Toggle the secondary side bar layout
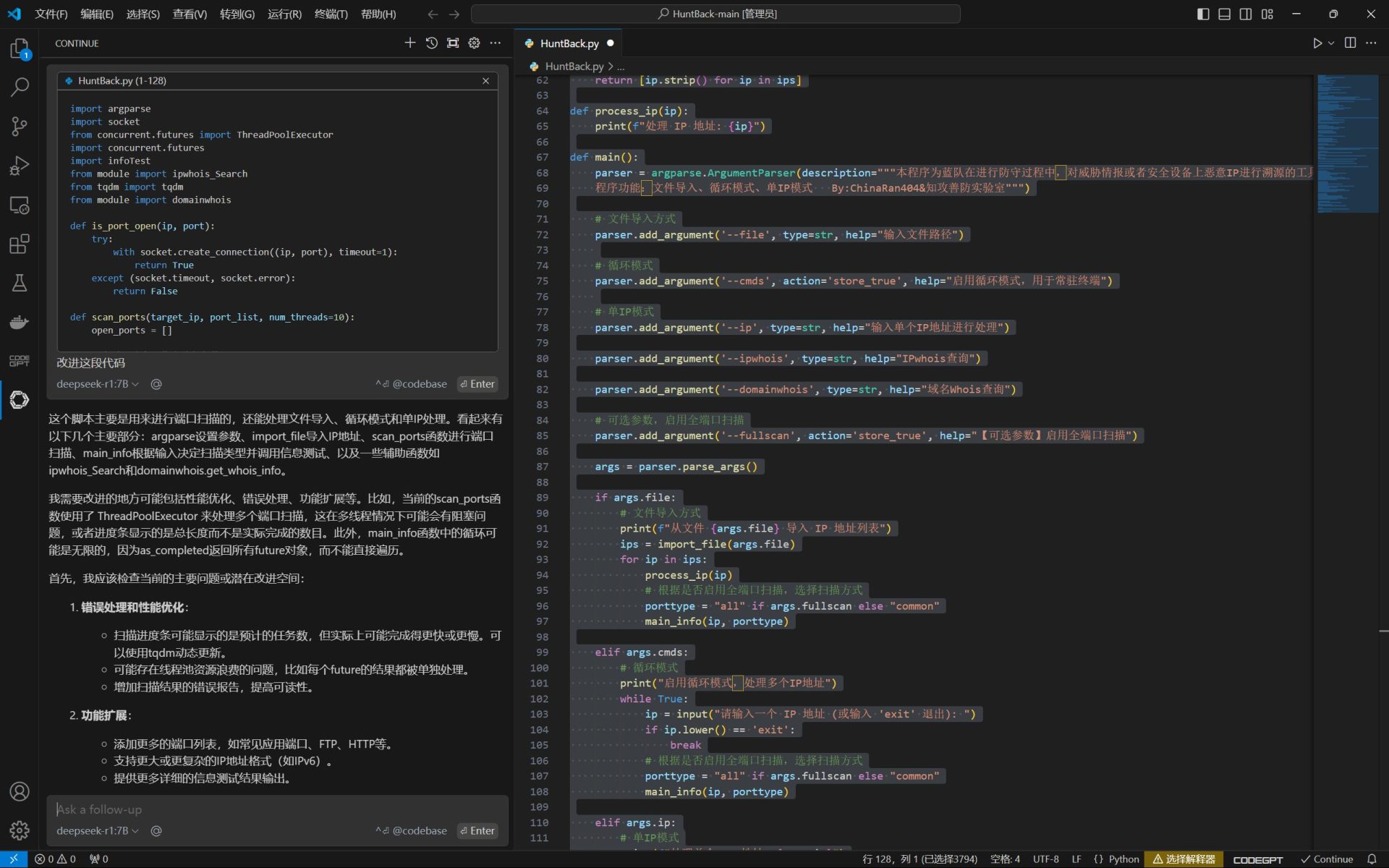The image size is (1389, 868). [x=1246, y=14]
